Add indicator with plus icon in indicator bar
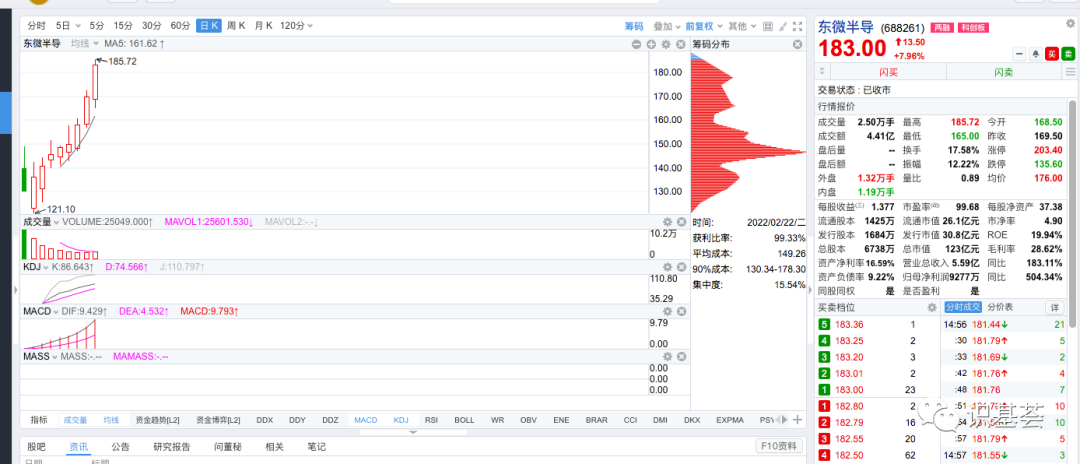 pyautogui.click(x=797, y=419)
